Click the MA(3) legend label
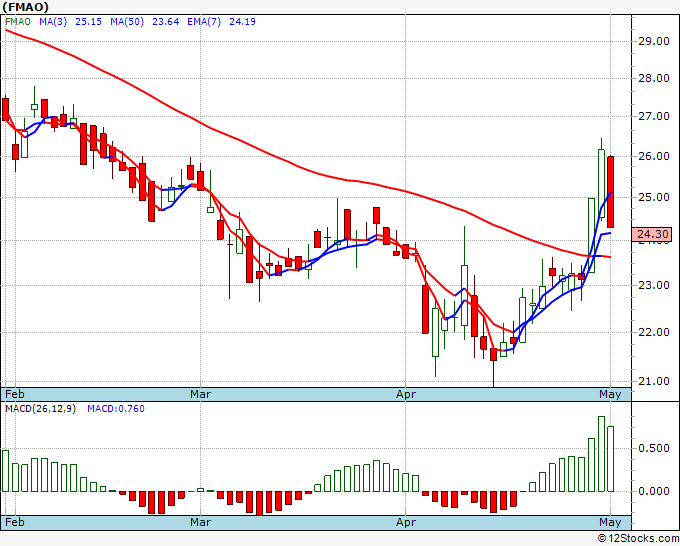Screen dimensions: 680x546 [53, 22]
